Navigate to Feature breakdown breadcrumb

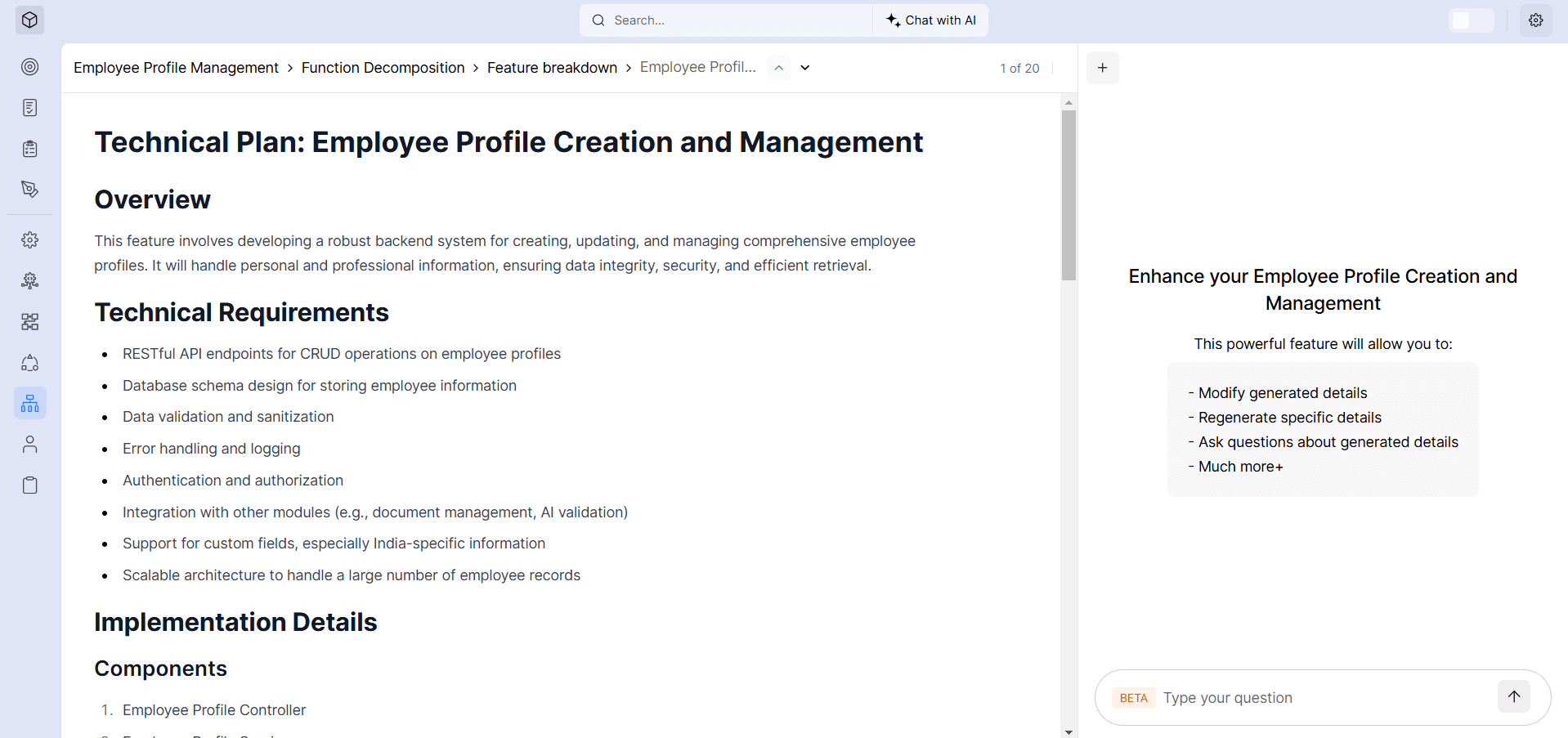click(x=552, y=68)
